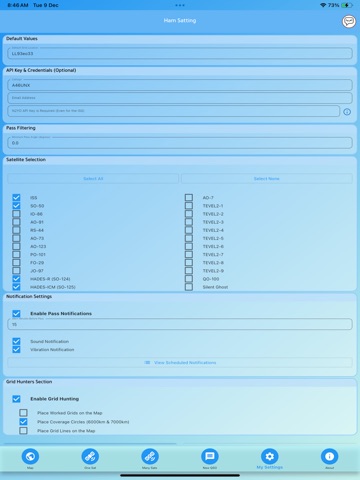
Task: Check the TEVEL2-5 satellite checkbox
Action: [189, 238]
